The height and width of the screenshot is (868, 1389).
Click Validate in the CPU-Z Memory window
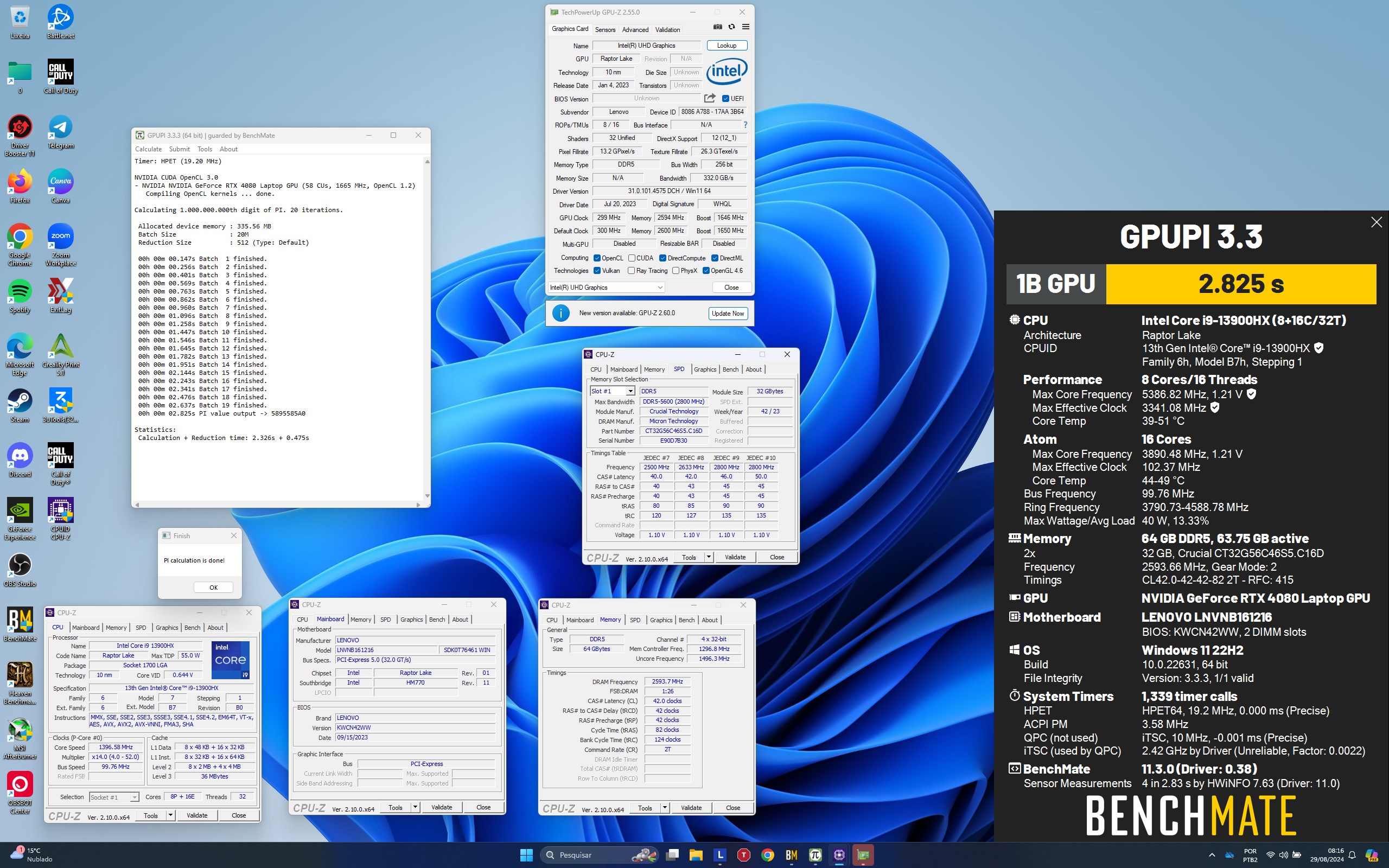[691, 808]
